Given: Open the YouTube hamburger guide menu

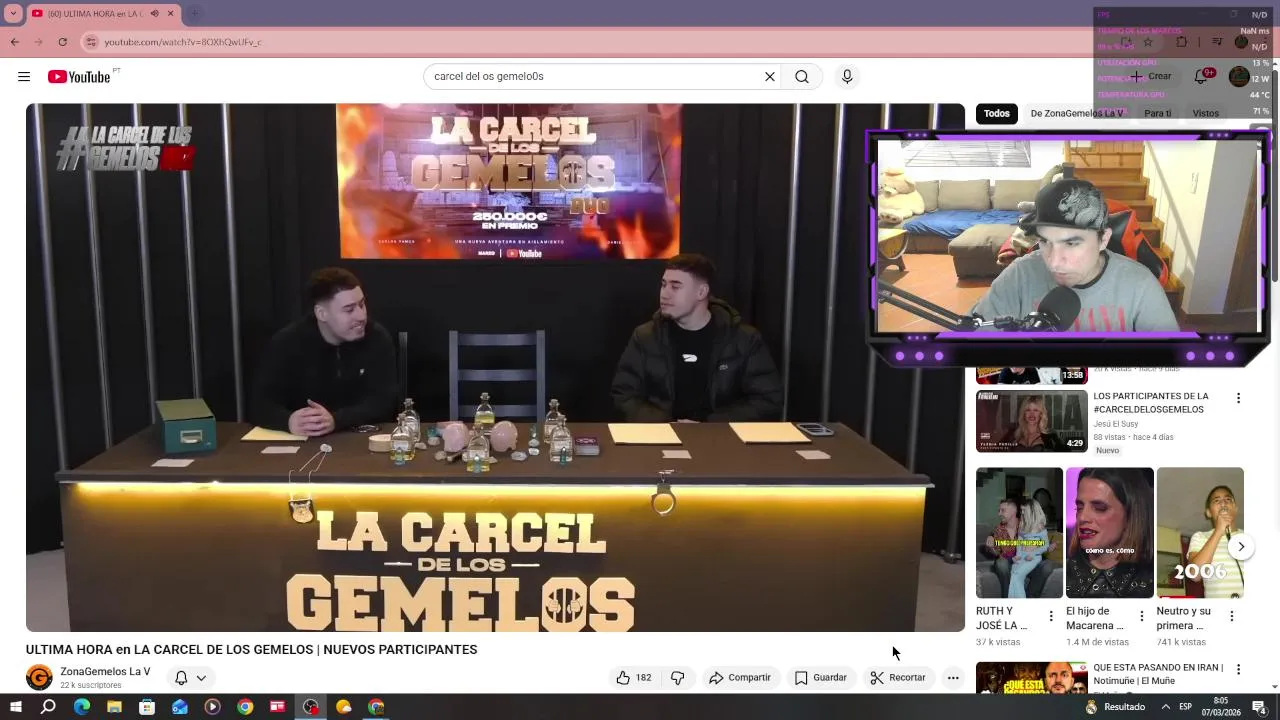Looking at the screenshot, I should pos(24,77).
